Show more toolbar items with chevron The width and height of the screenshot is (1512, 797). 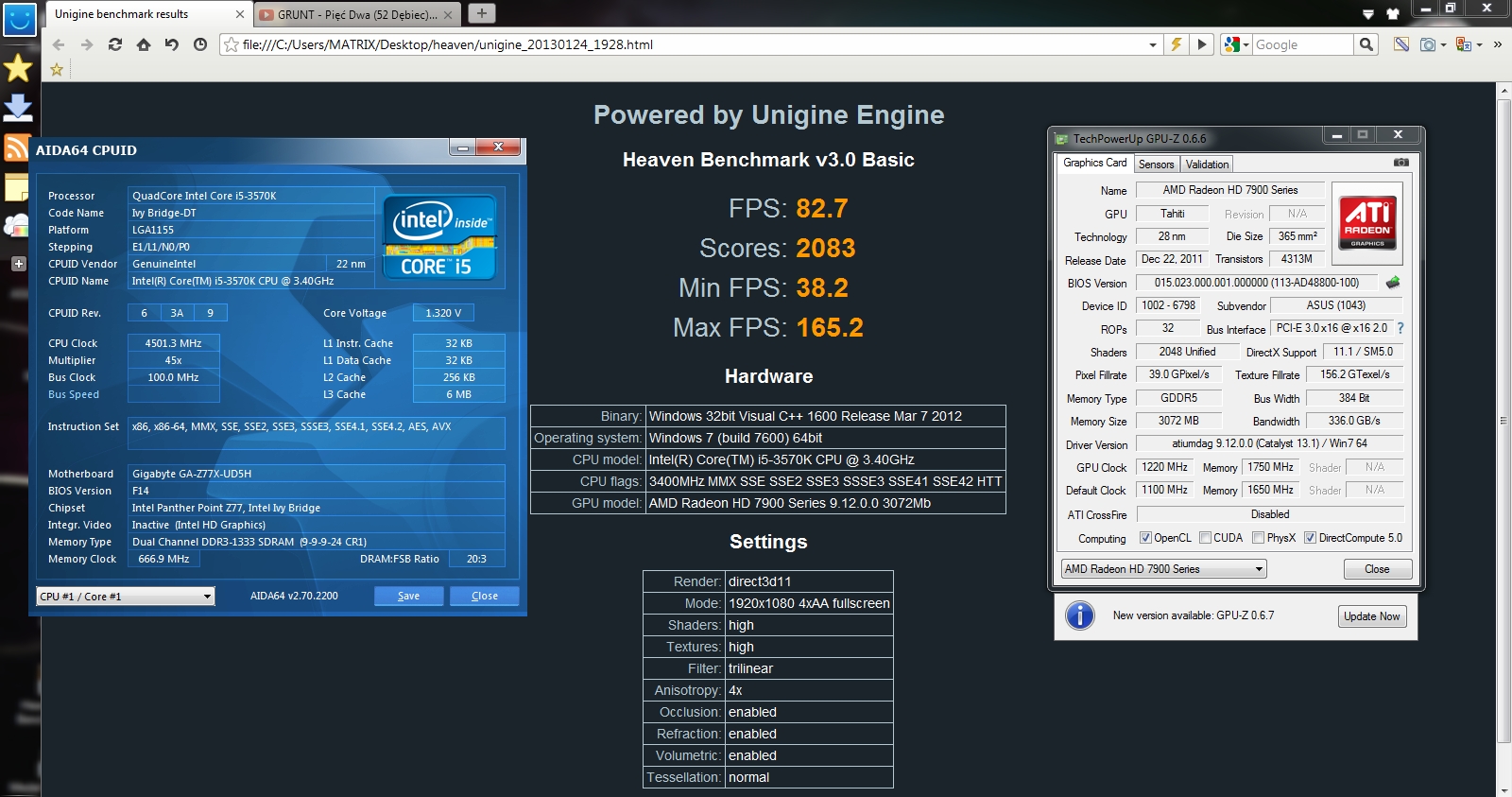coord(1498,44)
